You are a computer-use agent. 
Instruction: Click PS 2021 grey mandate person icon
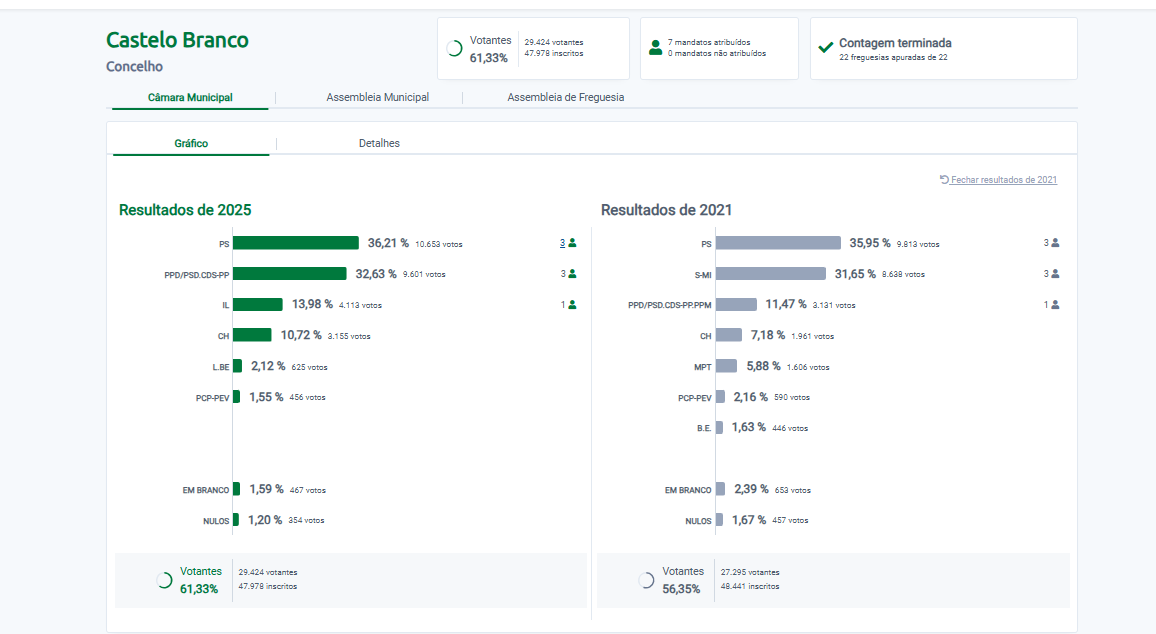pyautogui.click(x=1055, y=243)
